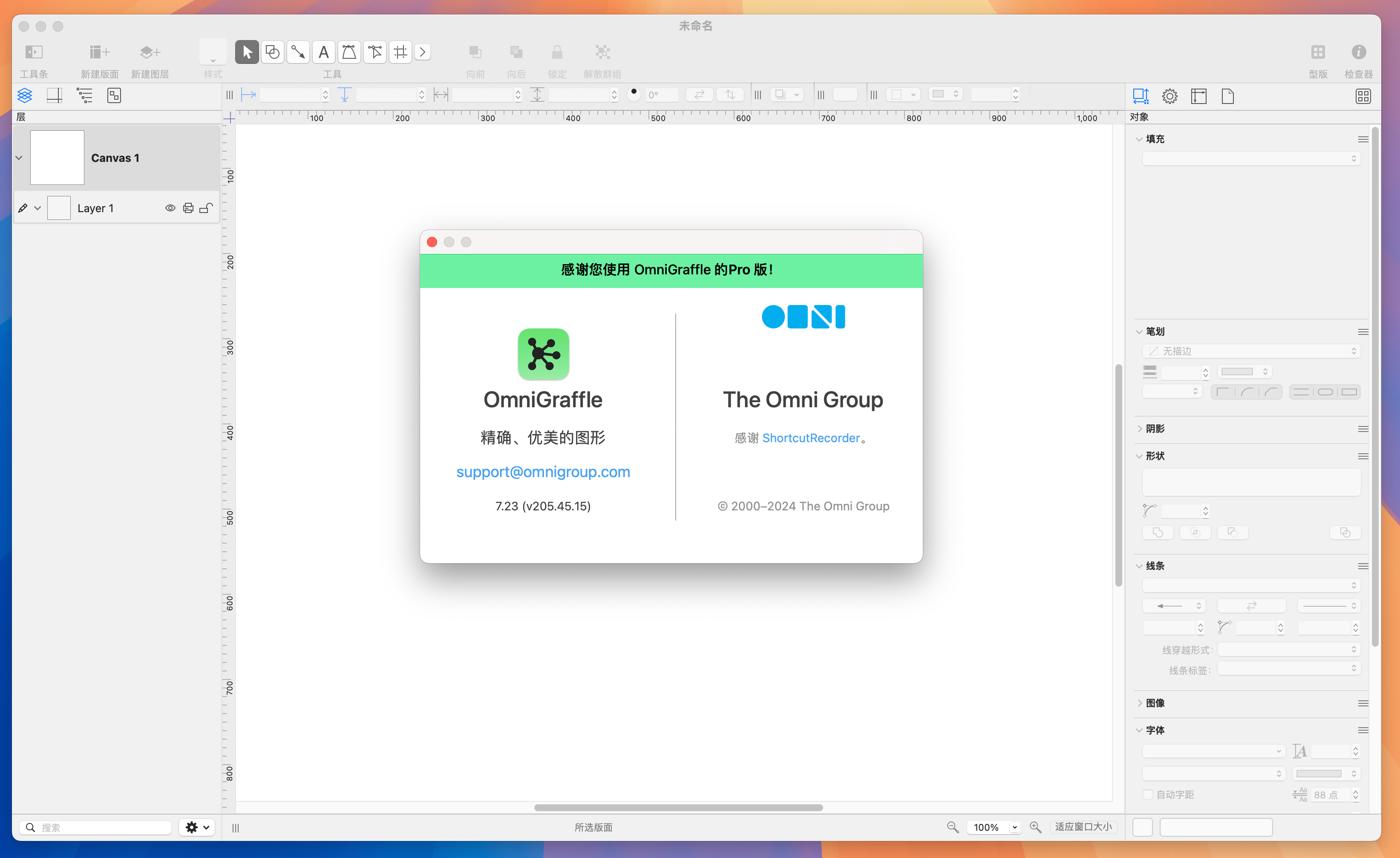Open the Properties gear inspector tab
Screen dimensions: 1400x858
(1170, 96)
